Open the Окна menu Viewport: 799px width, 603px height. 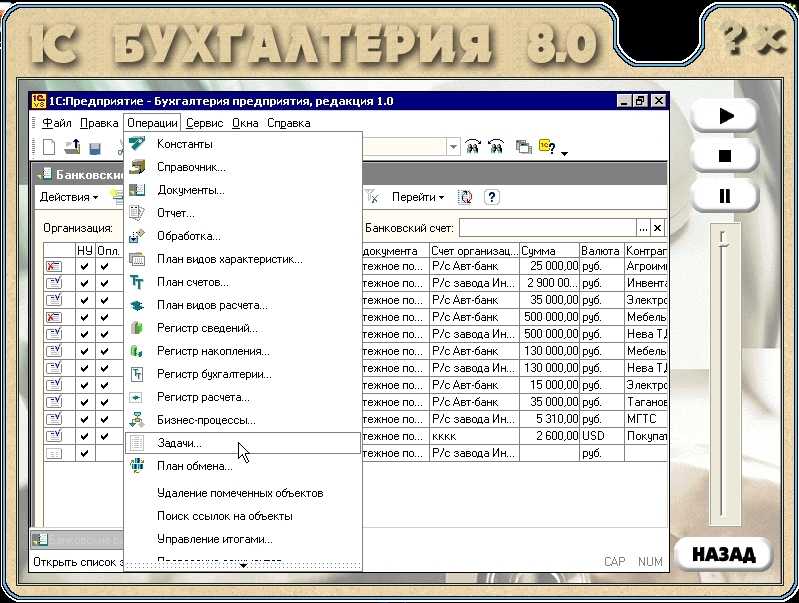245,123
